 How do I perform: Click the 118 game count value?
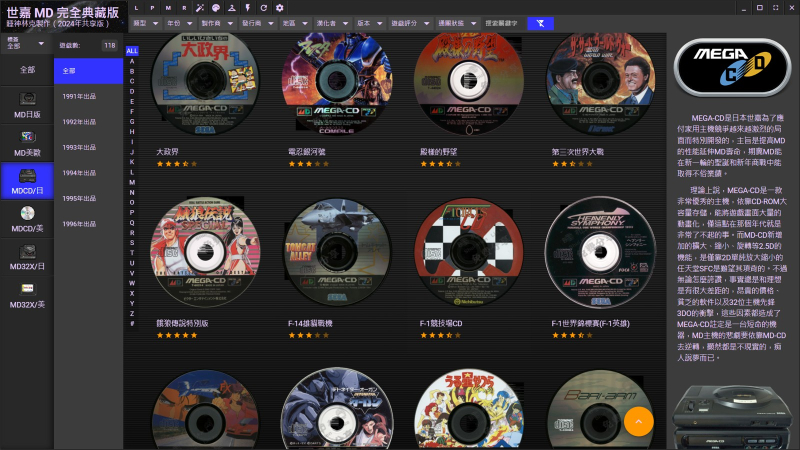pos(110,45)
